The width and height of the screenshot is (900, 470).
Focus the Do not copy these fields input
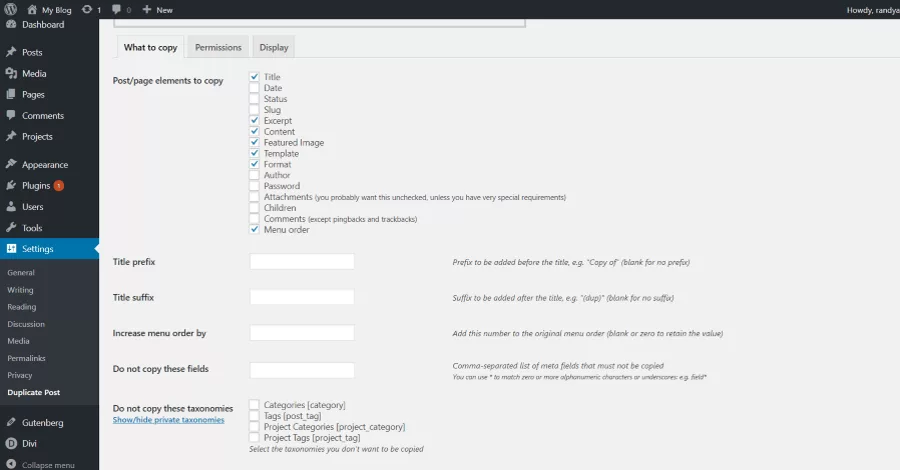(302, 370)
